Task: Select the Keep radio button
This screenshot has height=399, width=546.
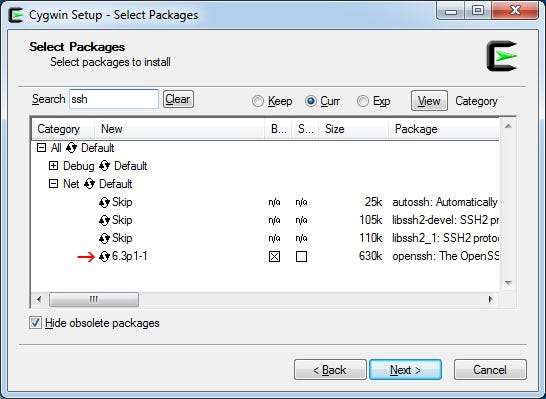Action: [258, 101]
